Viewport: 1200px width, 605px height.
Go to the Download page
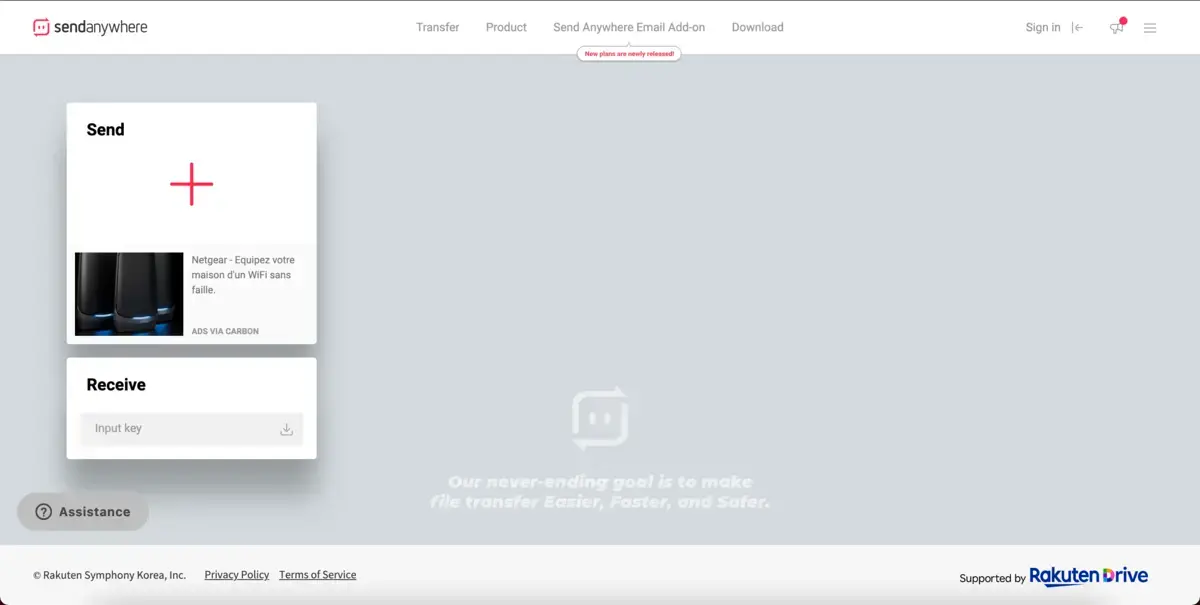tap(758, 27)
